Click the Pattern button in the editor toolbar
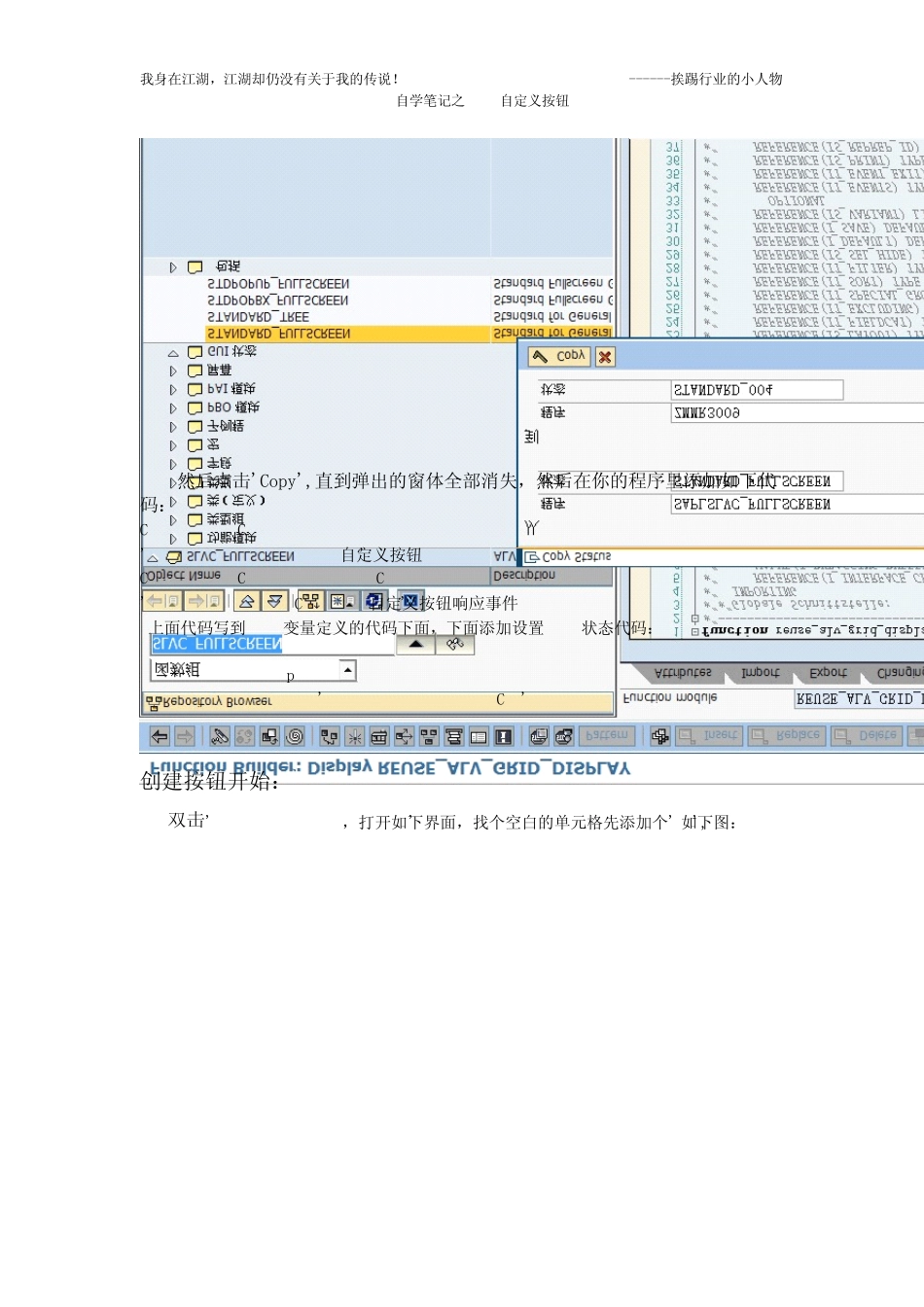Viewport: 924px width, 1307px height. (x=609, y=736)
